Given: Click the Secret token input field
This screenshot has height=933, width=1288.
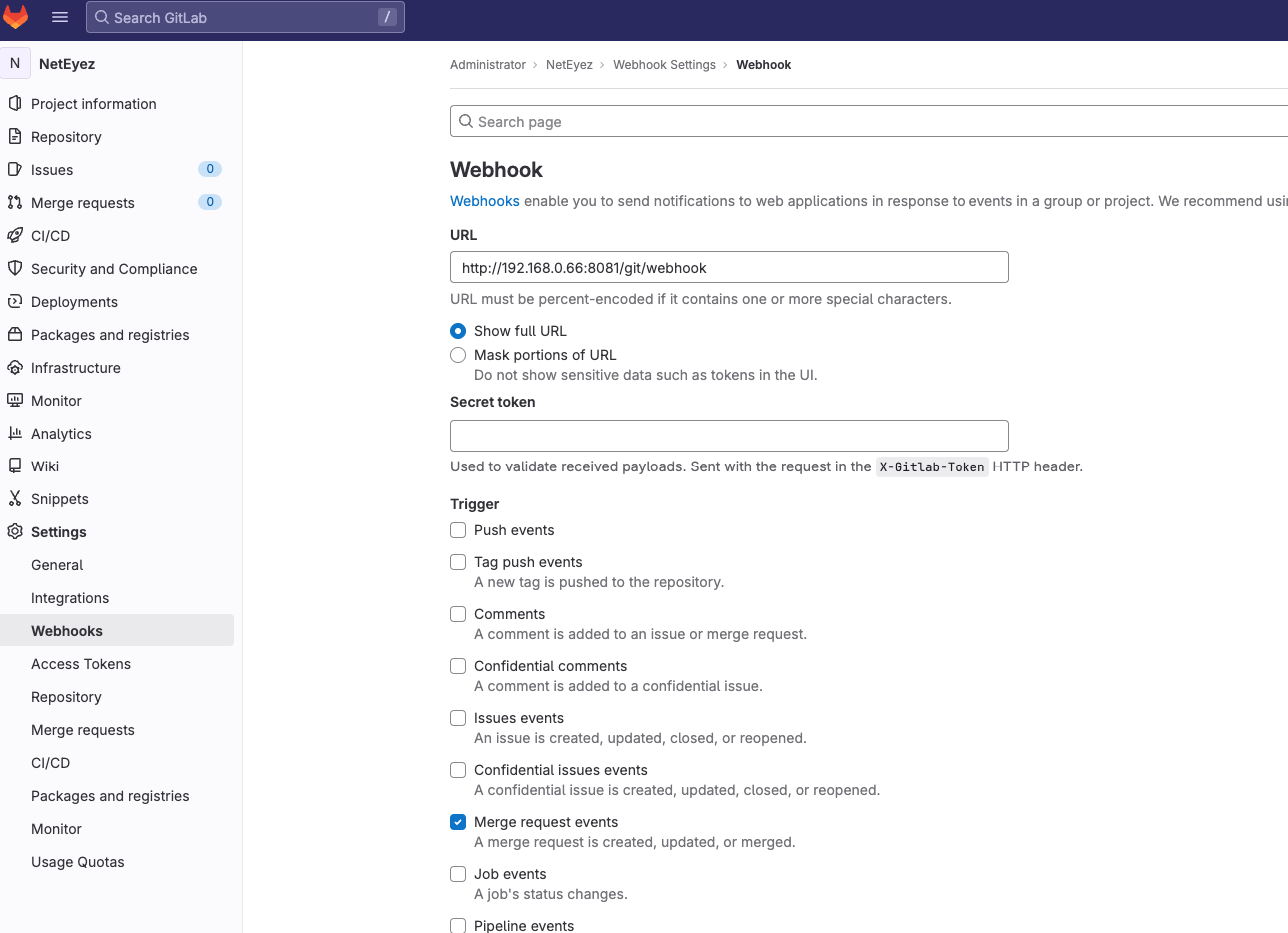Looking at the screenshot, I should point(730,436).
